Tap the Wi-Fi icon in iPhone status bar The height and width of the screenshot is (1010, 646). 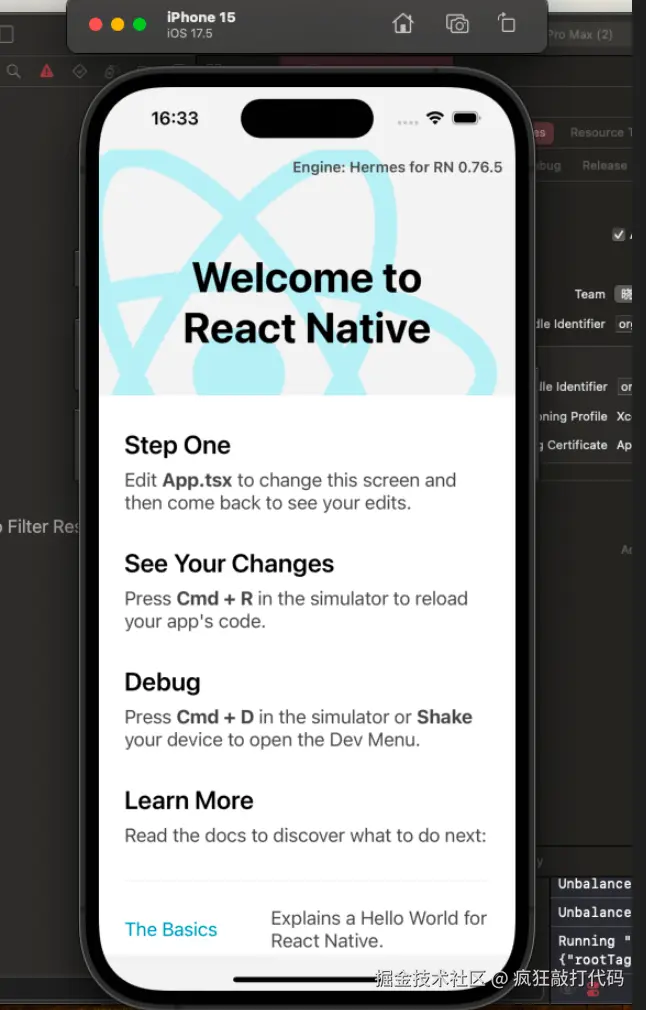[x=435, y=118]
